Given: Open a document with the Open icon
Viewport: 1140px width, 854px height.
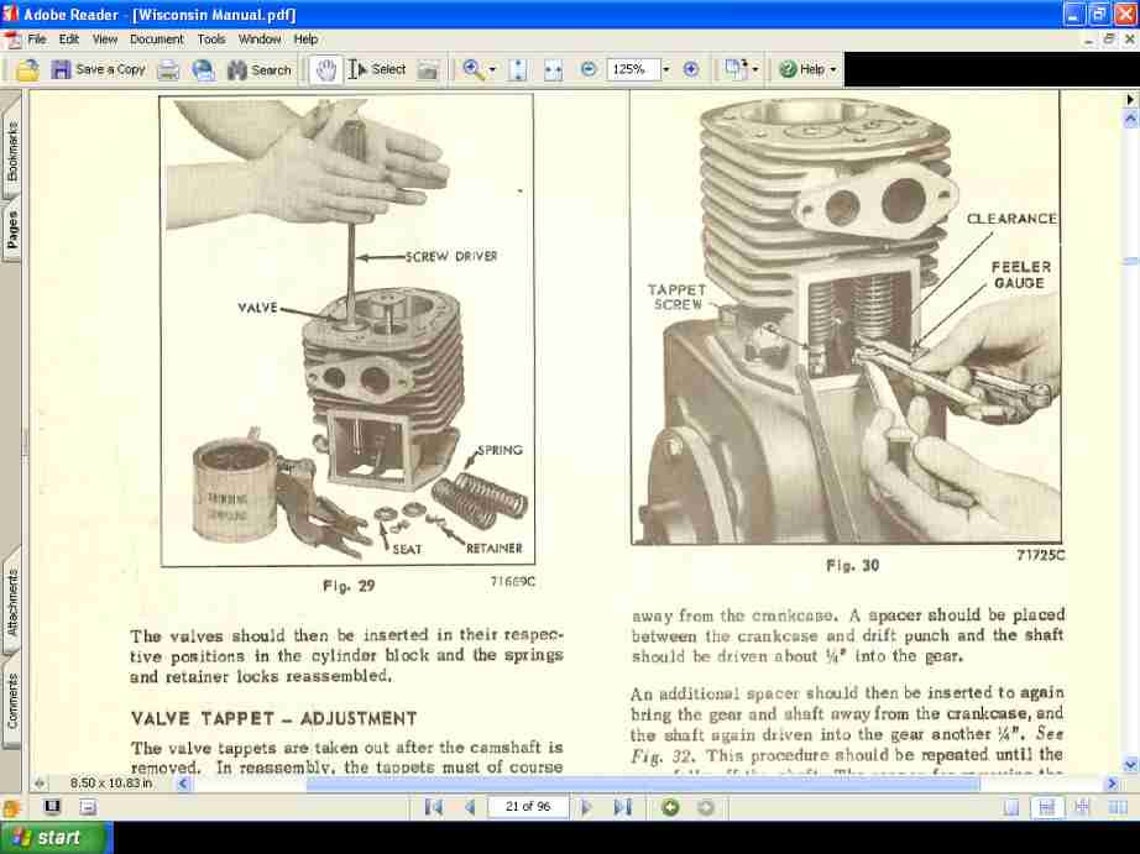Looking at the screenshot, I should (x=27, y=69).
